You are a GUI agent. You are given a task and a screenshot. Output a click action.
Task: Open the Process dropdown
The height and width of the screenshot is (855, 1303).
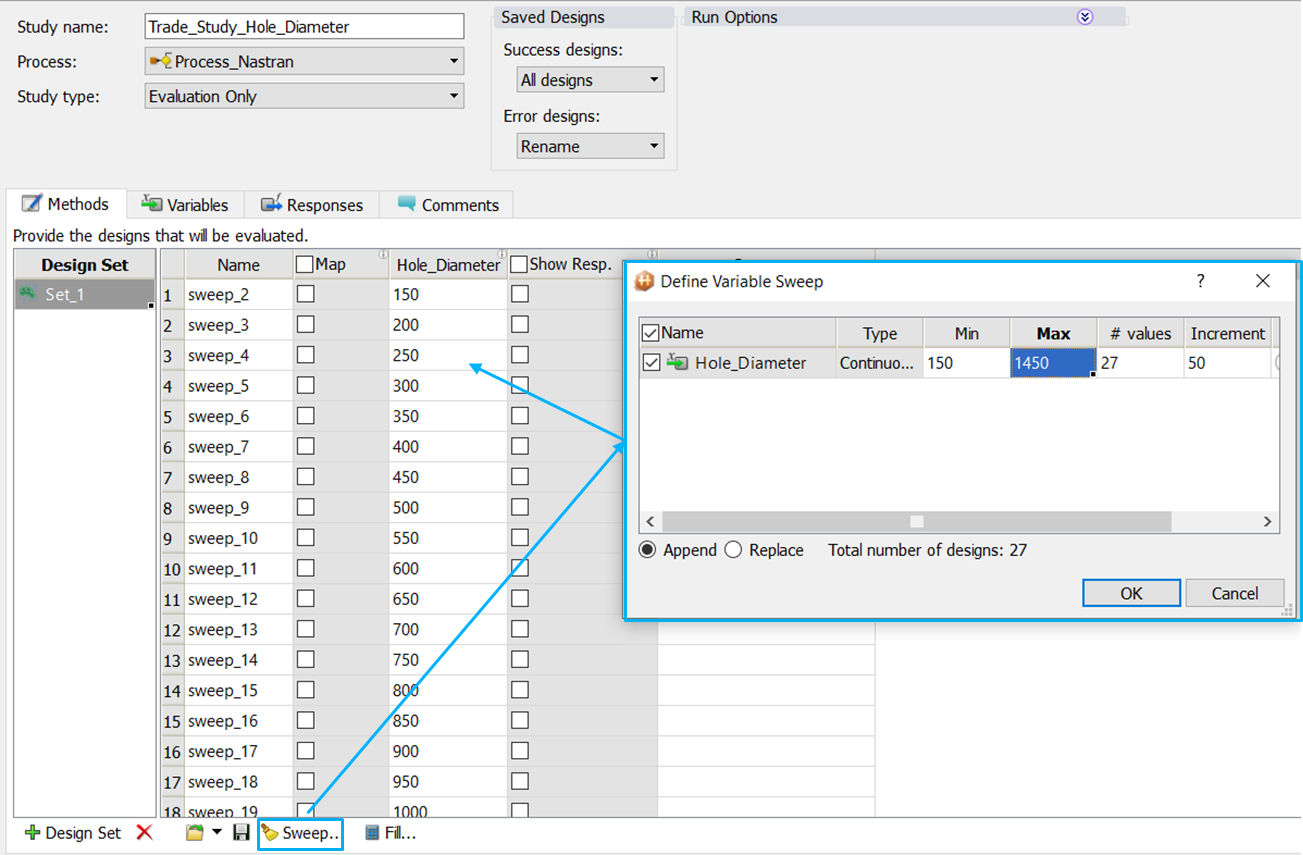click(x=304, y=62)
